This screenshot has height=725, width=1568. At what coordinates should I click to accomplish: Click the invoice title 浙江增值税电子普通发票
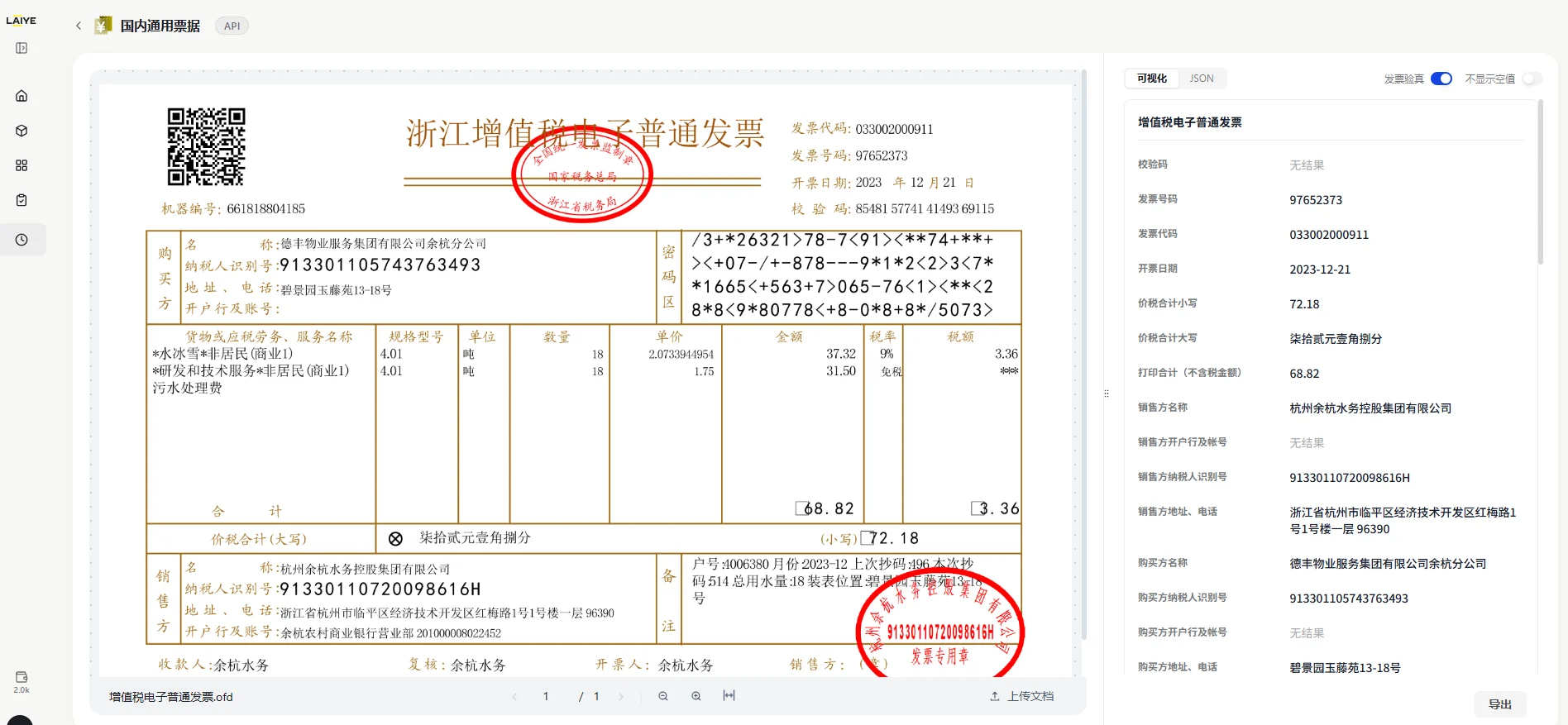(585, 133)
